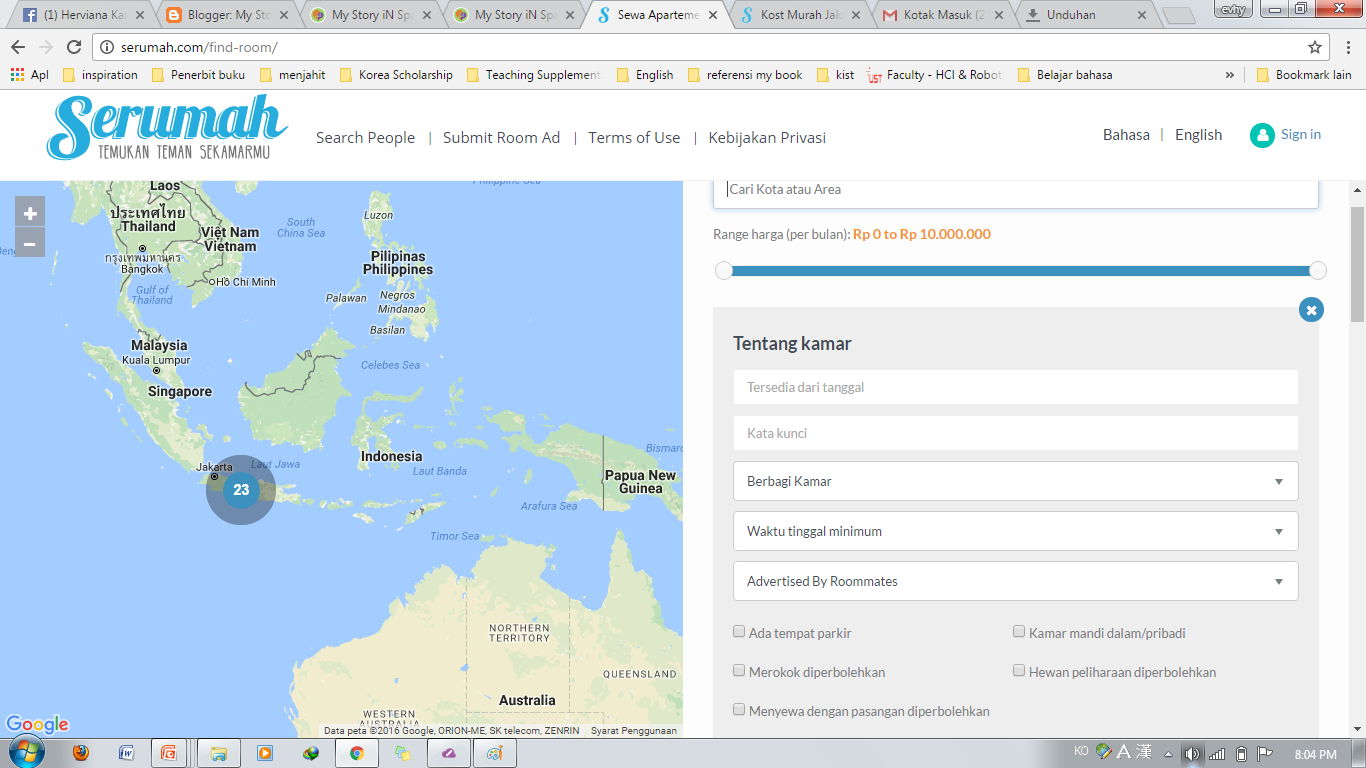The image size is (1366, 768).
Task: Open the Windows Start menu
Action: click(25, 753)
